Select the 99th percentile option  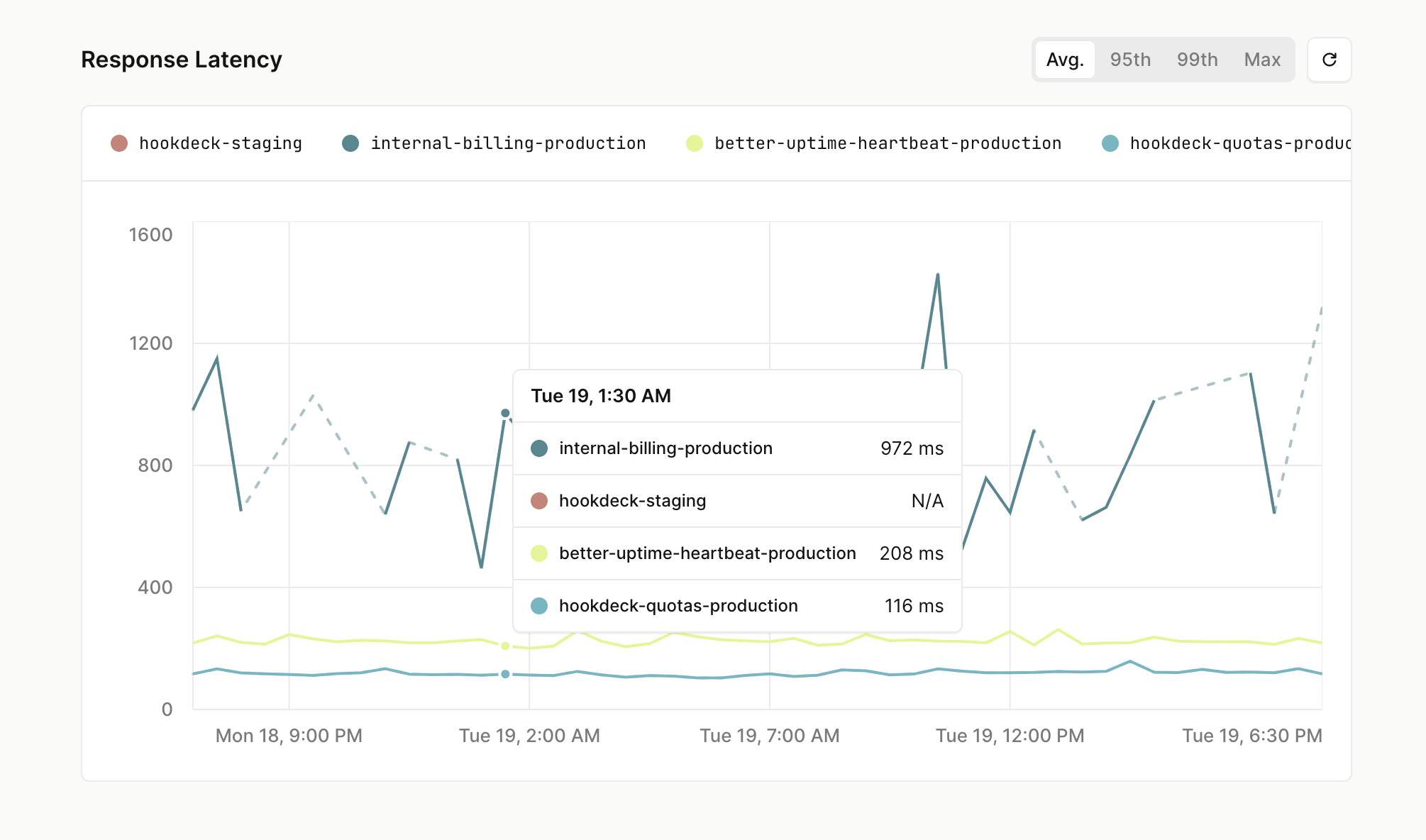pos(1197,60)
